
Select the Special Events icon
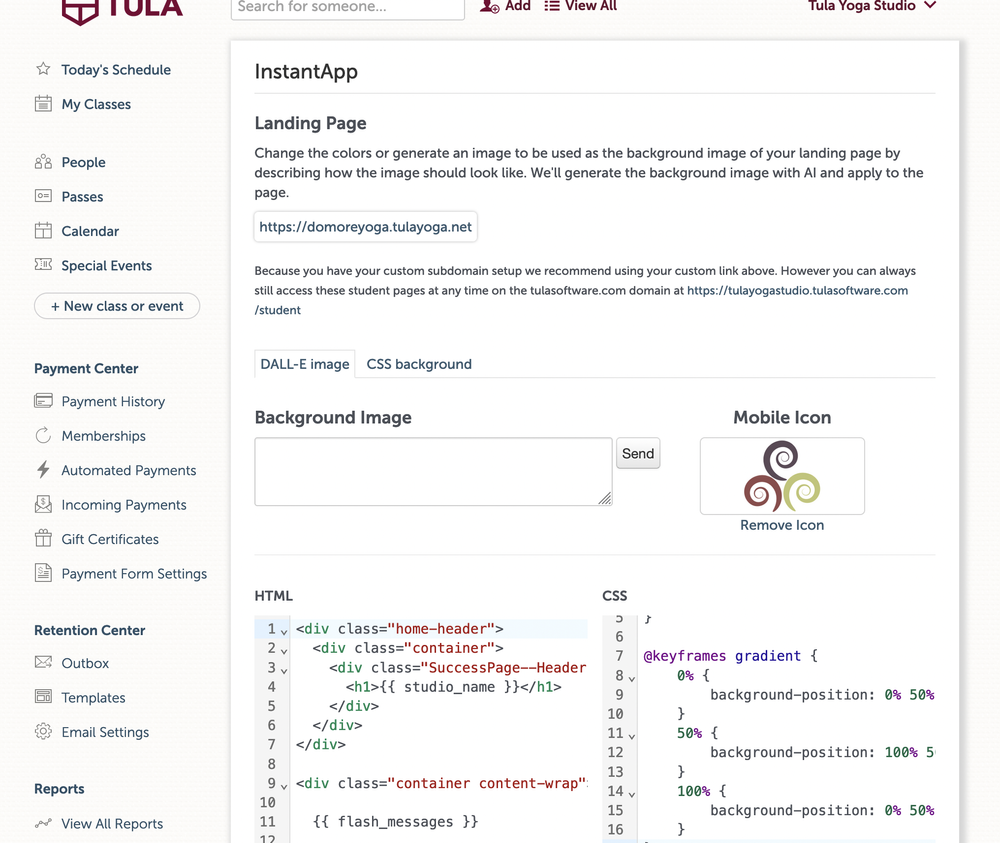[43, 265]
